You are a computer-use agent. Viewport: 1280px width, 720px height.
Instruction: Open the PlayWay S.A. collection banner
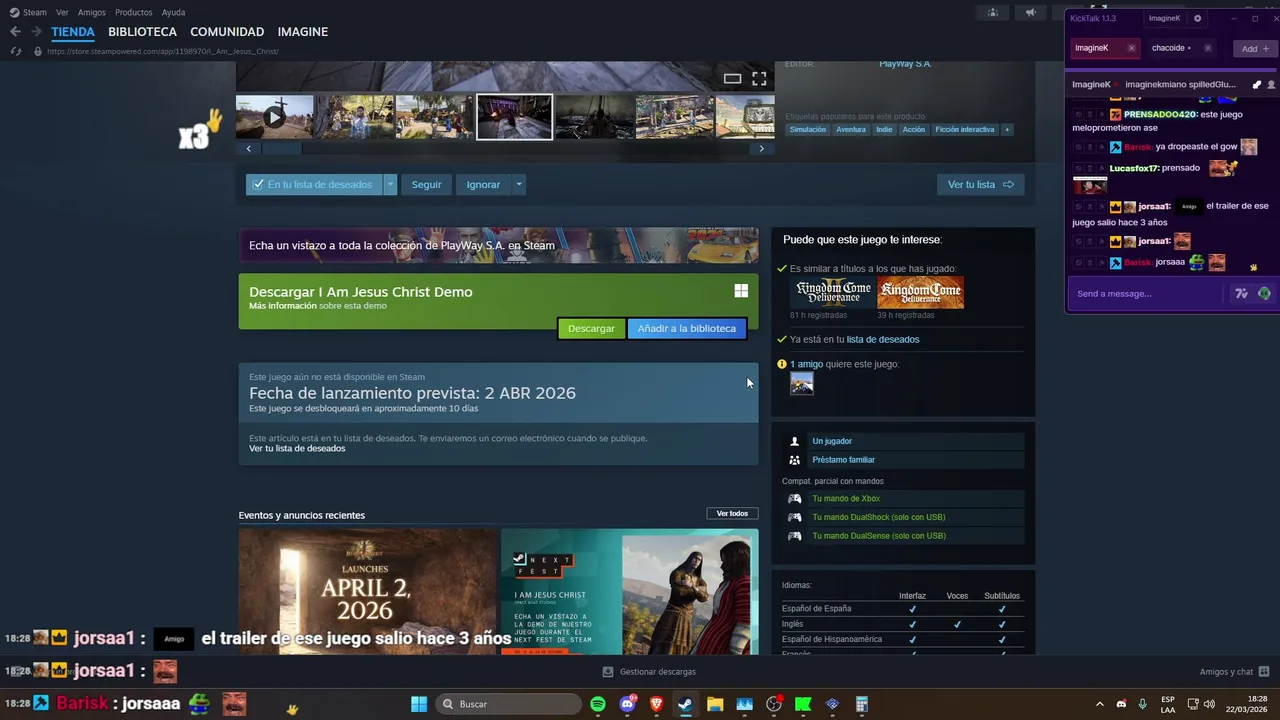[498, 245]
